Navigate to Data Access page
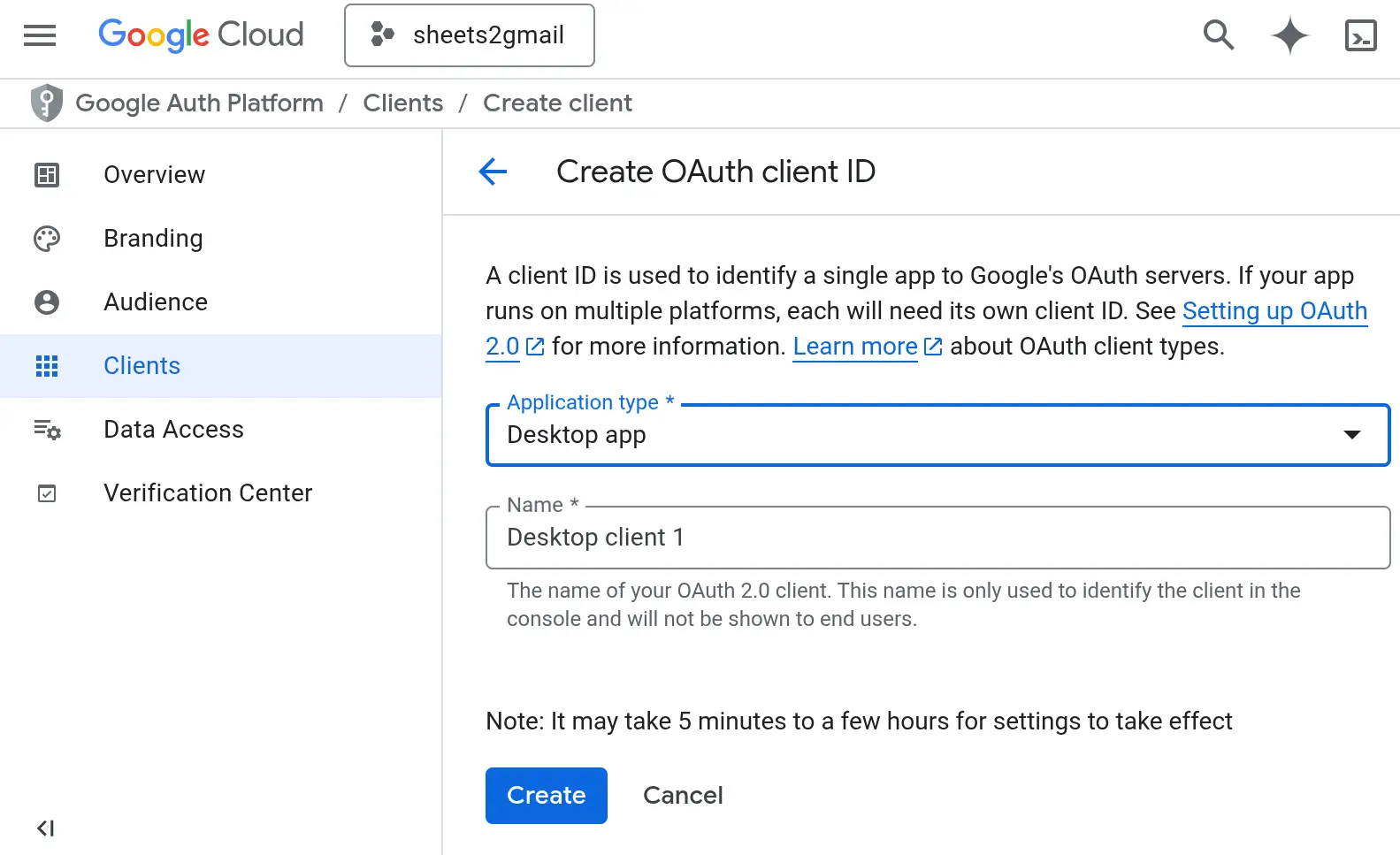The width and height of the screenshot is (1400, 855). click(x=173, y=430)
